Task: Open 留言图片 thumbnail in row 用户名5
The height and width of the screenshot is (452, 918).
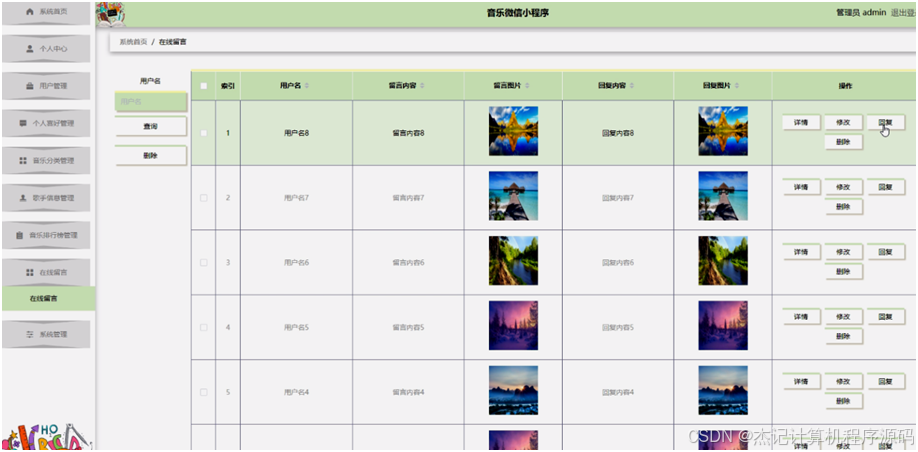Action: click(513, 326)
